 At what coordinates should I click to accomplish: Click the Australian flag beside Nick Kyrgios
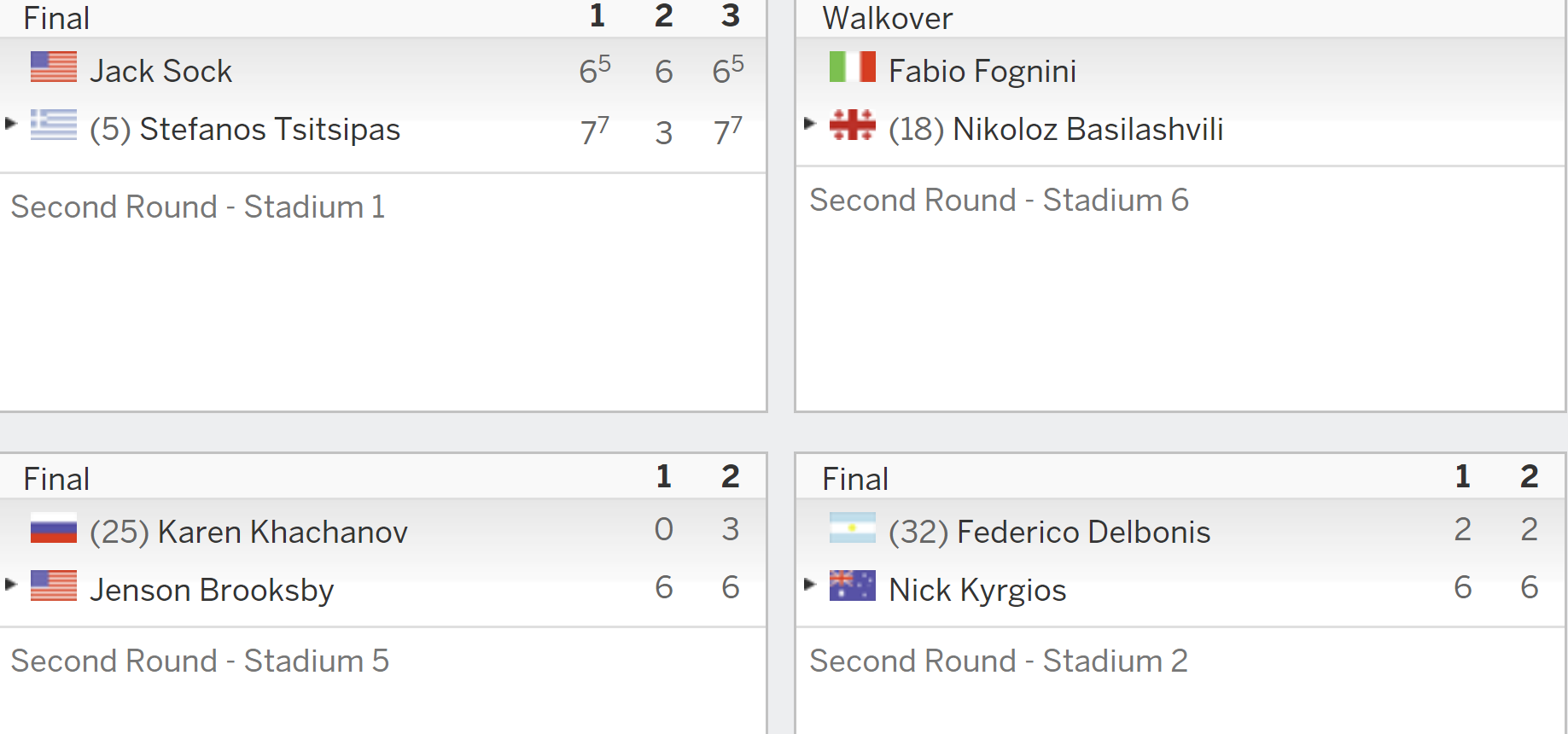tap(853, 585)
